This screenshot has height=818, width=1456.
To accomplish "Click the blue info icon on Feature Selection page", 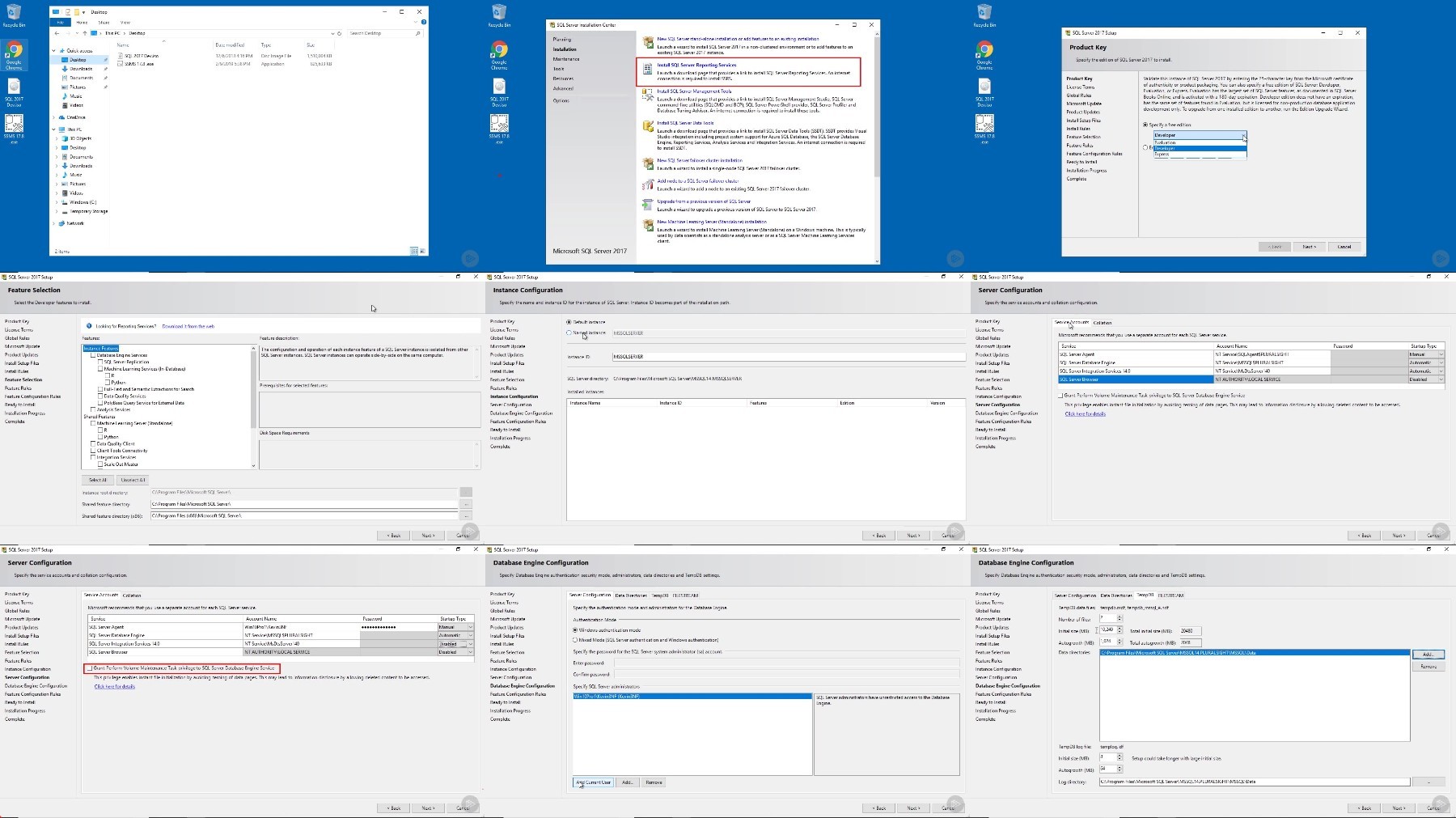I will pos(89,326).
